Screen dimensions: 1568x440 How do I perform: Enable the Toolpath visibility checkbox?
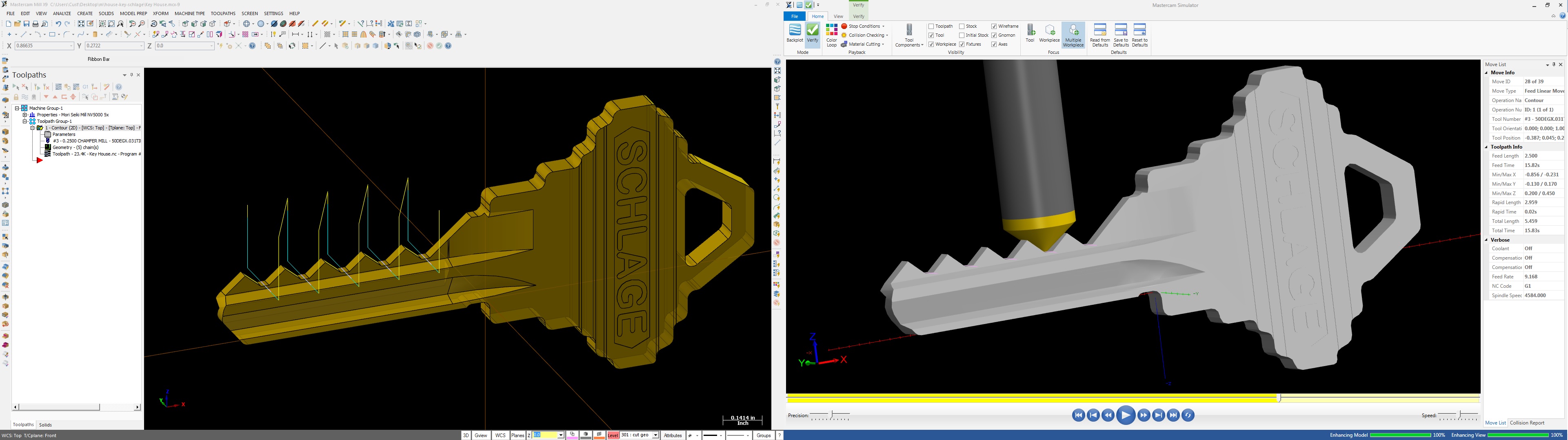(x=931, y=26)
